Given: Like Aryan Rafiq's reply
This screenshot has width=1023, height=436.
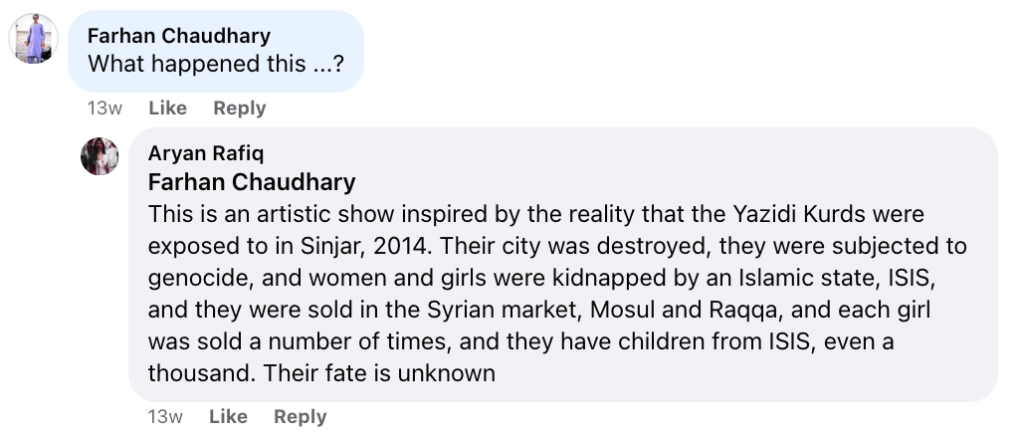Looking at the screenshot, I should click(228, 416).
